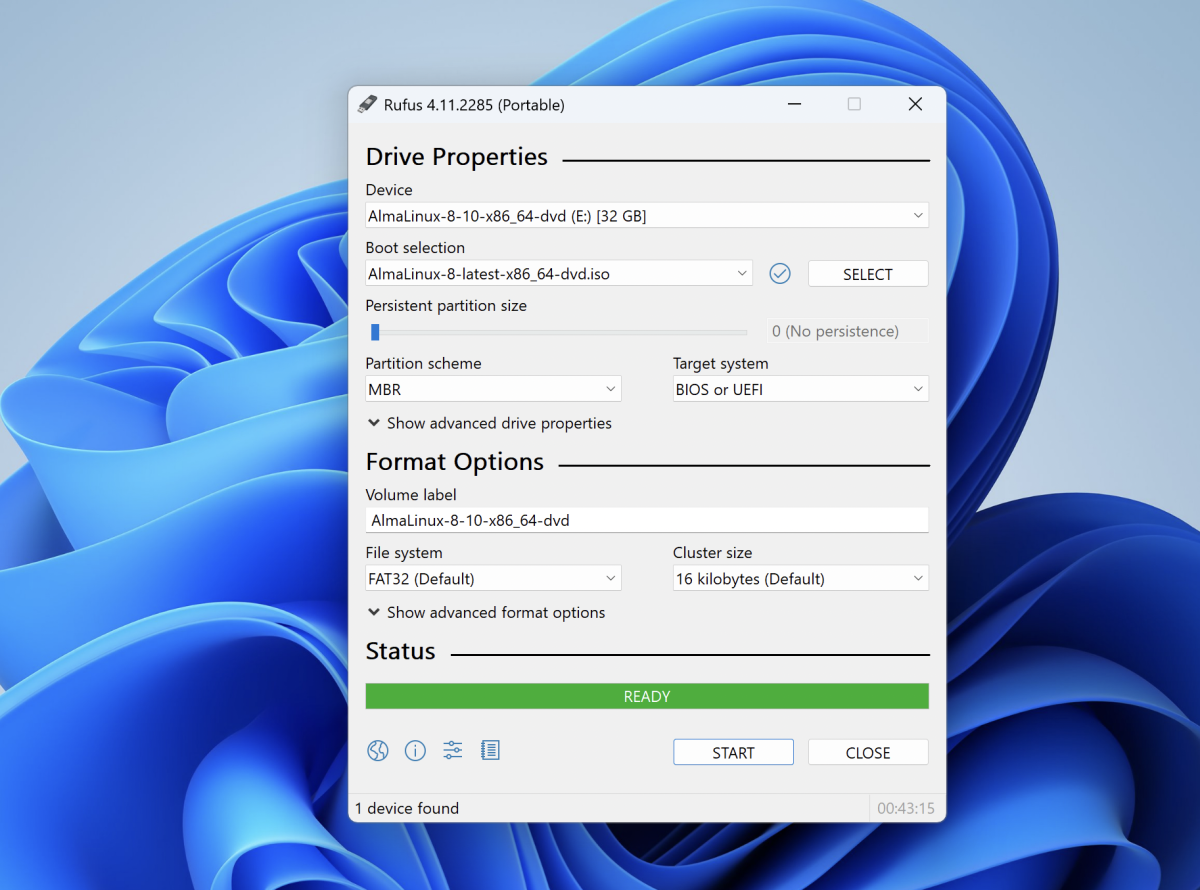Click the About info icon
This screenshot has height=890, width=1200.
tap(415, 751)
